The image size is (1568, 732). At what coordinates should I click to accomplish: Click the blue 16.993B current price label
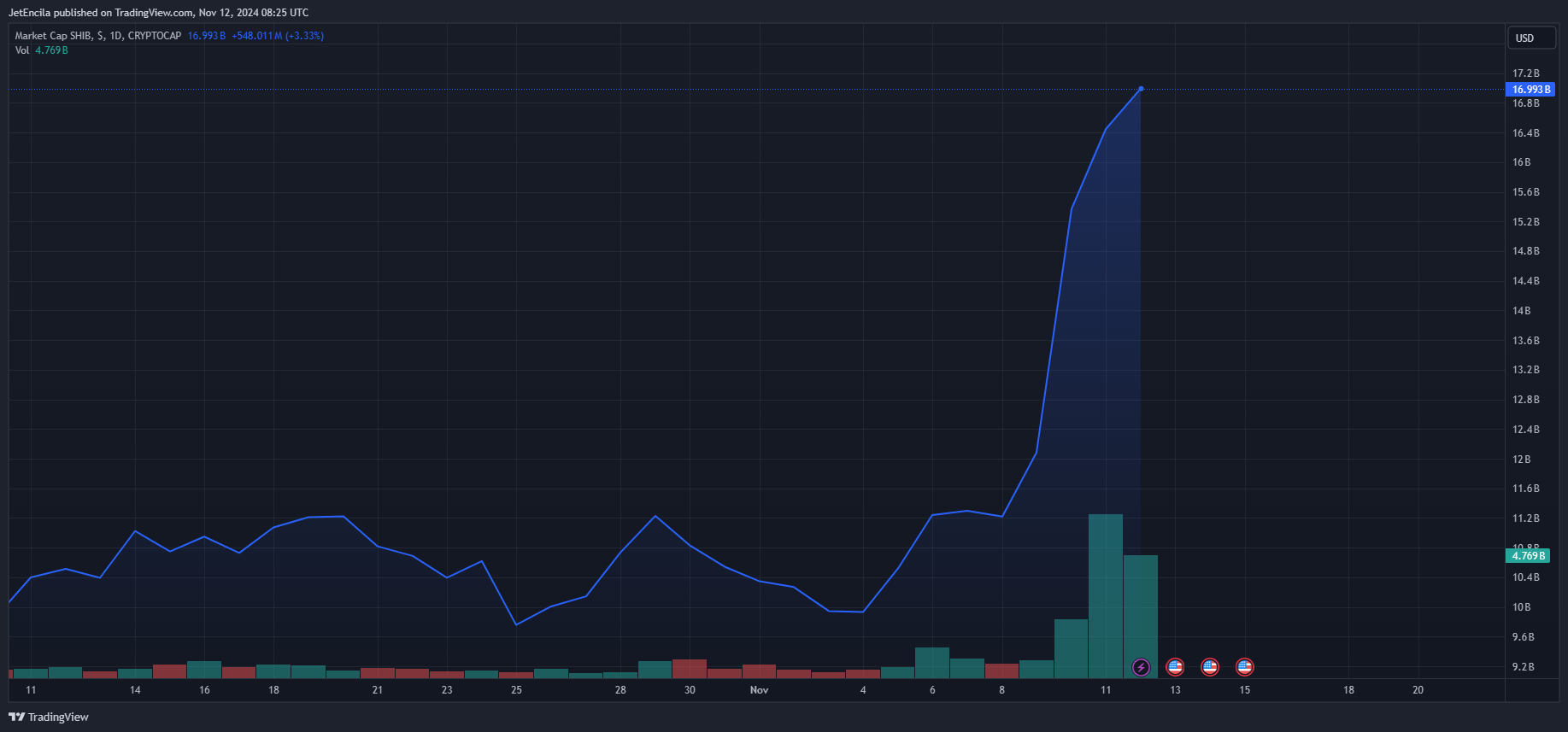pos(1530,90)
